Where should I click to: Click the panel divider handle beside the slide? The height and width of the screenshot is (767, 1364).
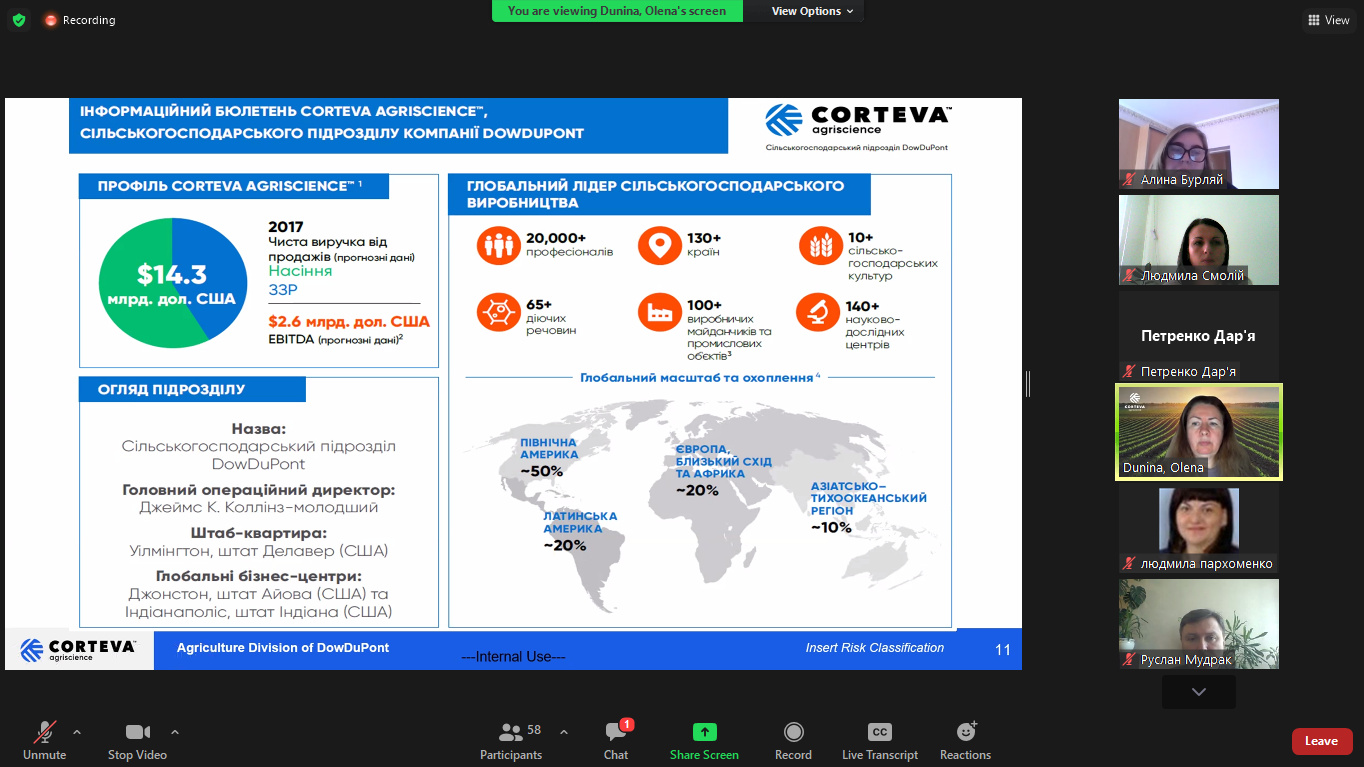point(1027,383)
